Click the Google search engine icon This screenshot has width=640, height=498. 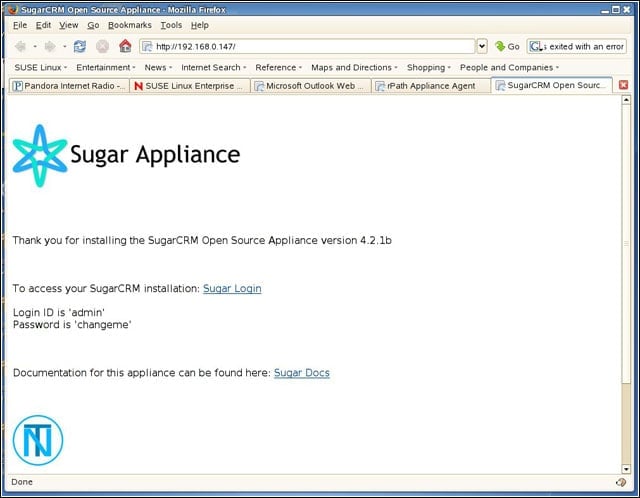point(536,47)
